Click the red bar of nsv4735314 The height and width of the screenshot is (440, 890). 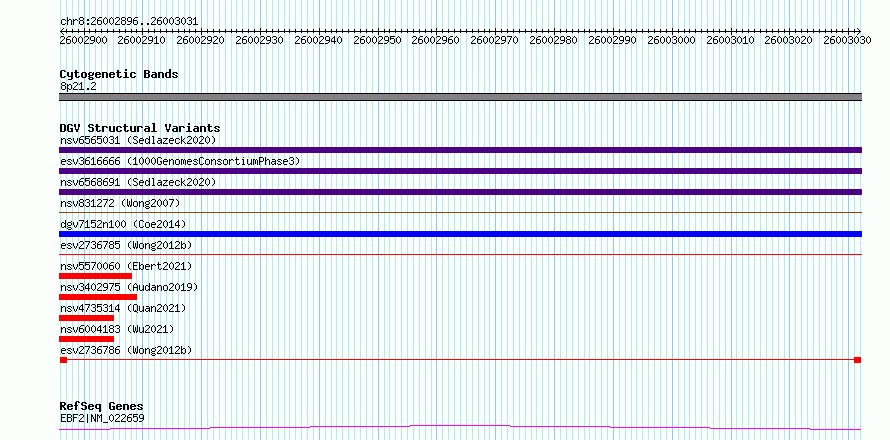pos(86,318)
